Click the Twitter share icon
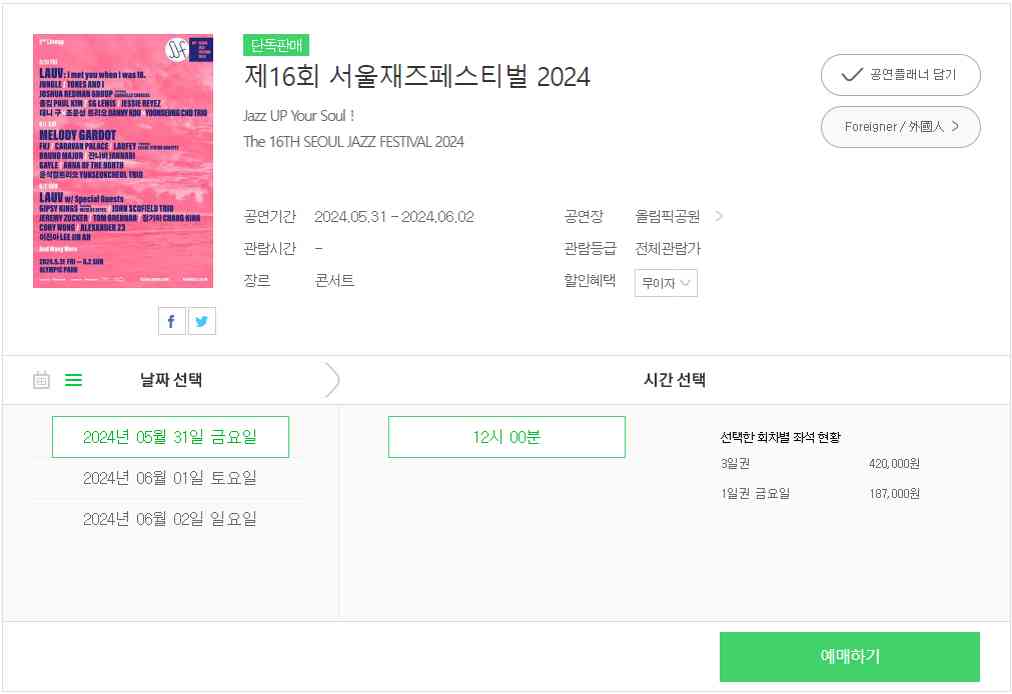 tap(201, 320)
